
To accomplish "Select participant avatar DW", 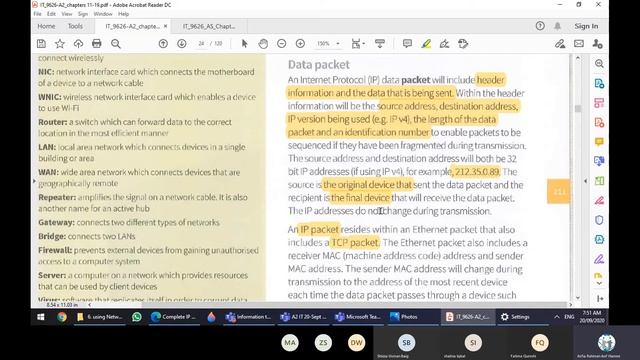I will click(x=356, y=343).
